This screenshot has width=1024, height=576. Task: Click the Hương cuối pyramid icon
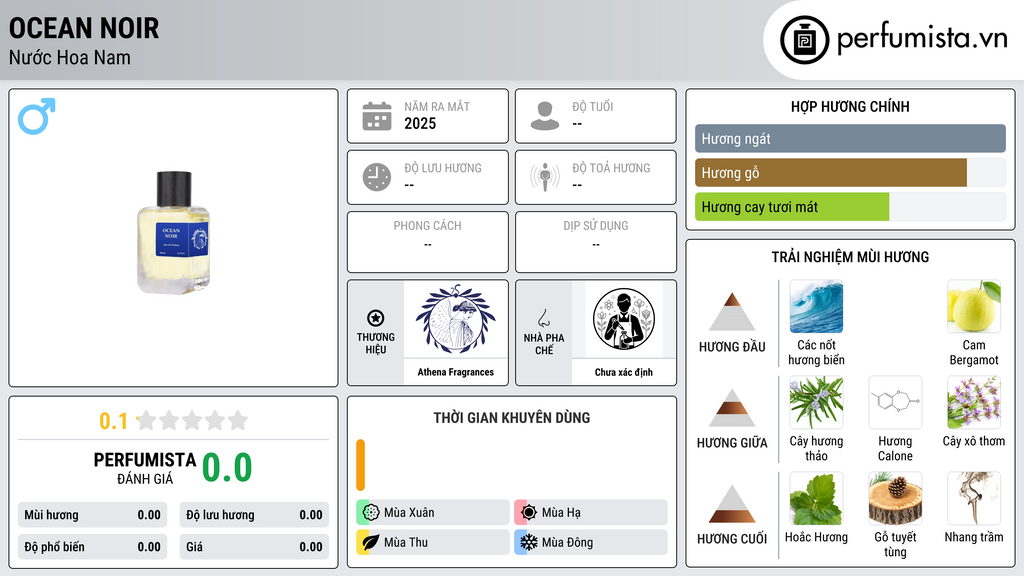[x=732, y=504]
